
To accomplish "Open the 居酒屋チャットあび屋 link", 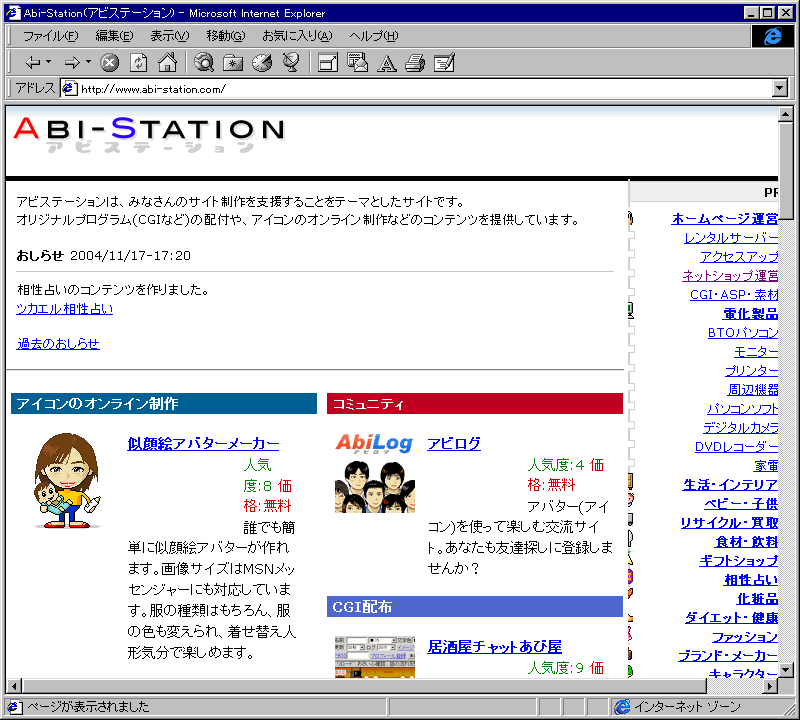I will pyautogui.click(x=494, y=647).
